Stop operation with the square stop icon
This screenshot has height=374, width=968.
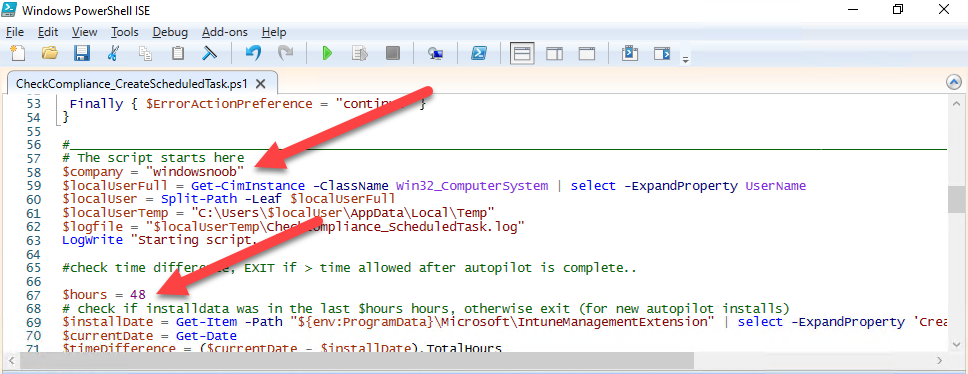pos(393,54)
